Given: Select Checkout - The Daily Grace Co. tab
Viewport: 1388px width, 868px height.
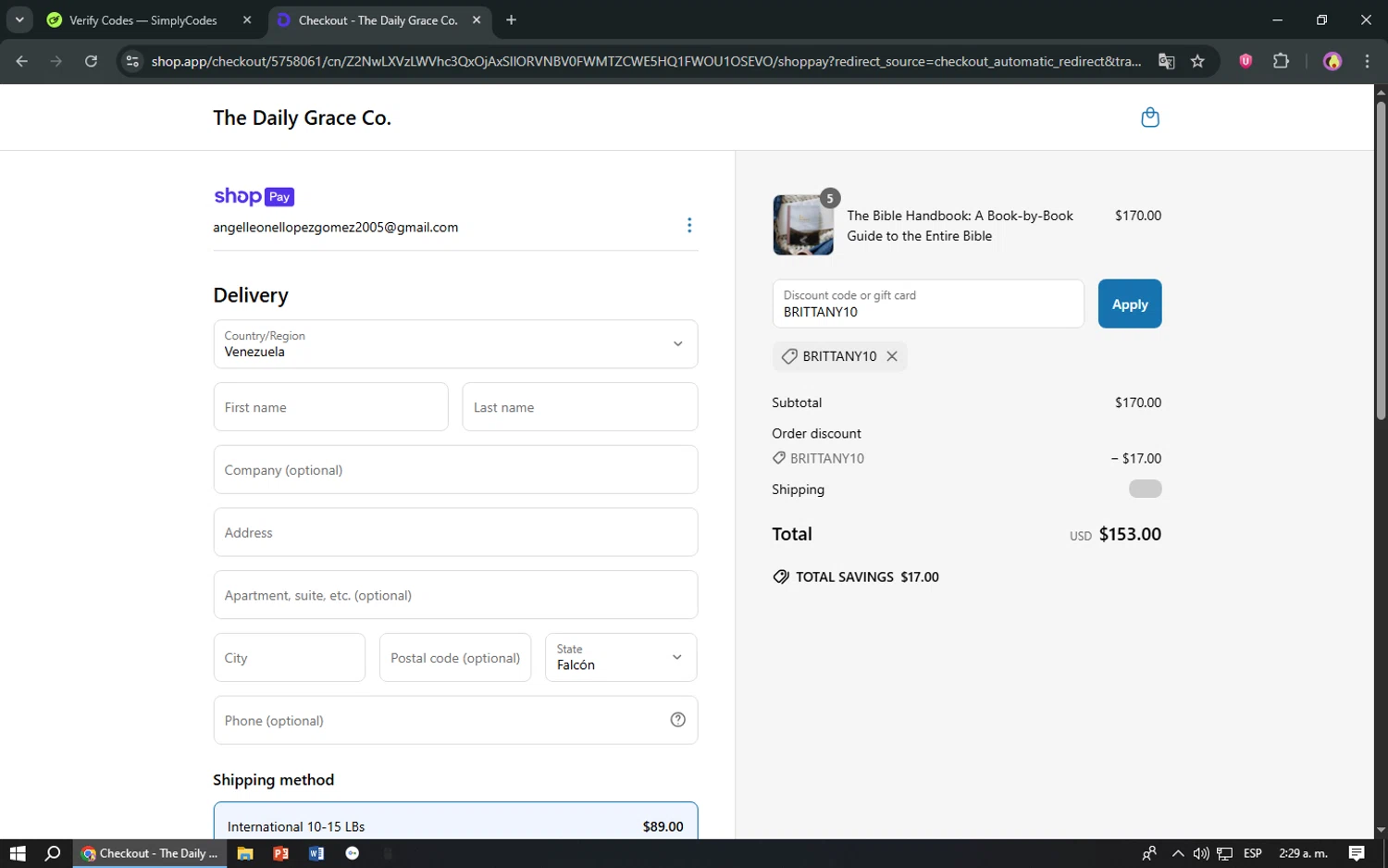Looking at the screenshot, I should coord(379,20).
